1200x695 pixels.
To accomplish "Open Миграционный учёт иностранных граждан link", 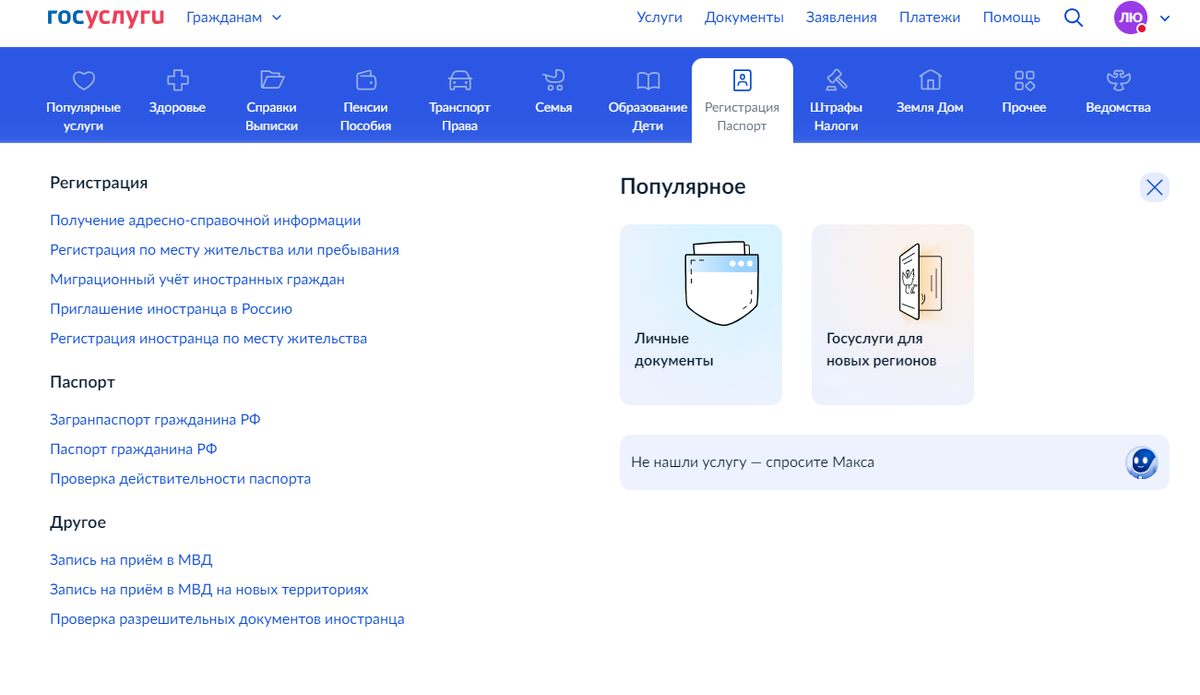I will 197,279.
